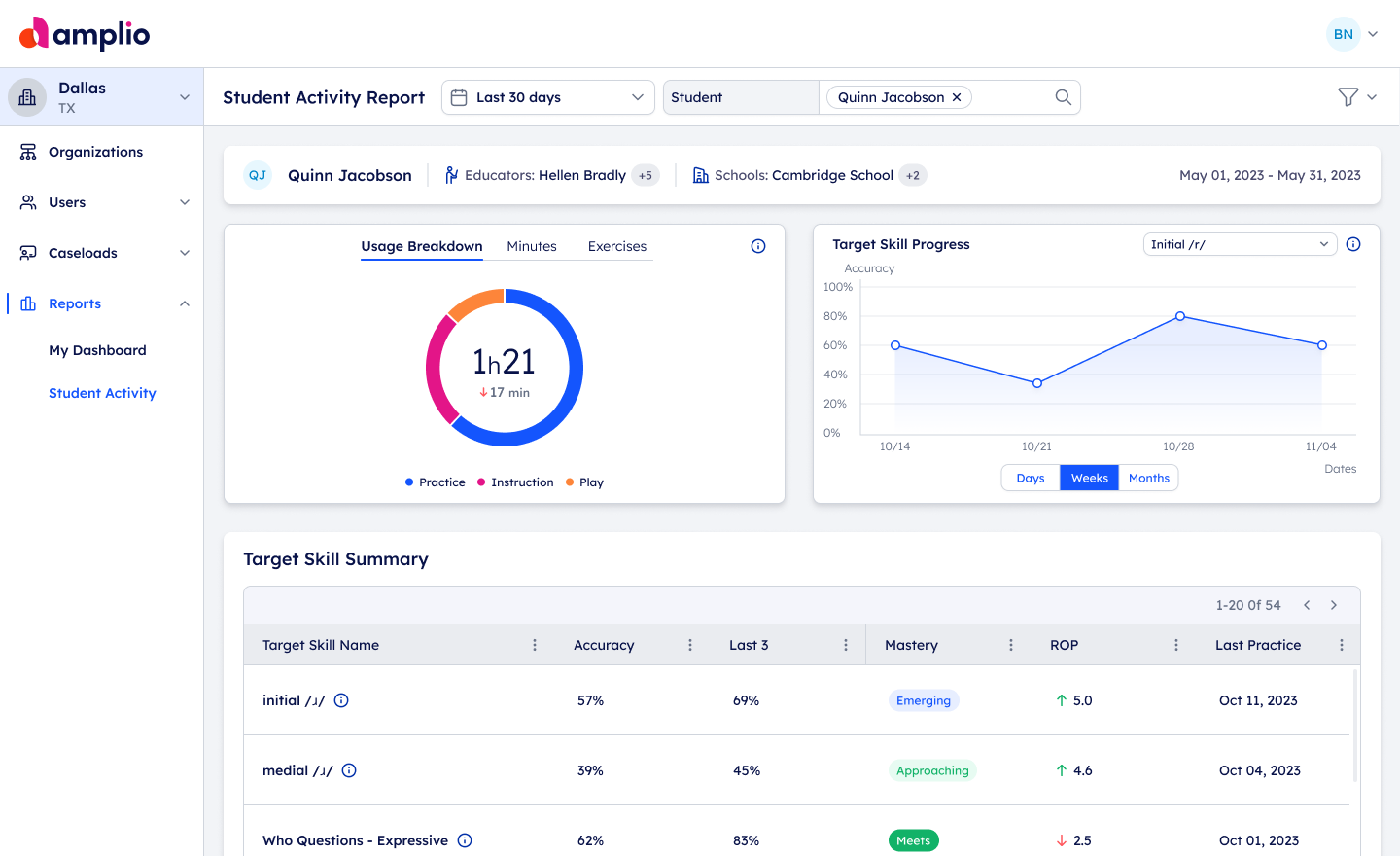This screenshot has height=856, width=1400.
Task: Click the Schools building icon
Action: [701, 175]
